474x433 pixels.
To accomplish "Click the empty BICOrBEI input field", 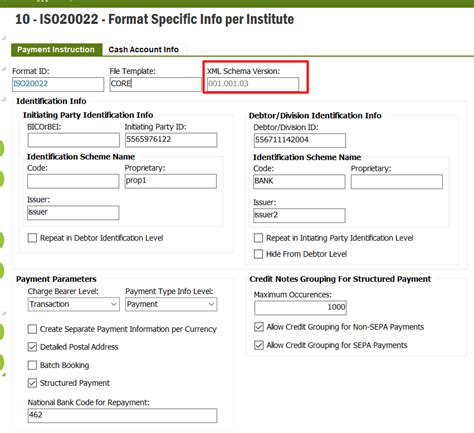I will (x=74, y=140).
